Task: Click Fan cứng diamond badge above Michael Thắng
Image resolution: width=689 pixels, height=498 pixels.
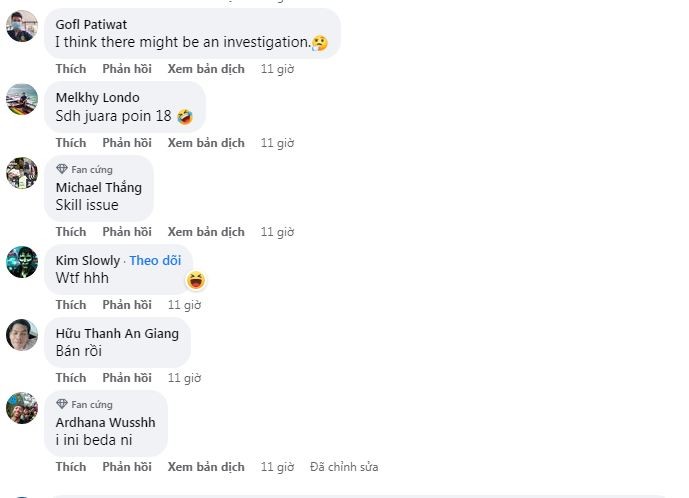Action: (x=62, y=170)
